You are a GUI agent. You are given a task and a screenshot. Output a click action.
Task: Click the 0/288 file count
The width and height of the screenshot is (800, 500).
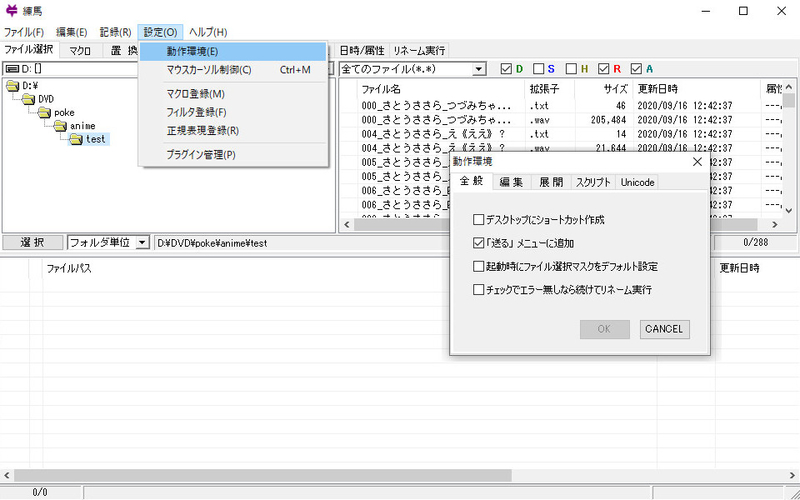(756, 243)
